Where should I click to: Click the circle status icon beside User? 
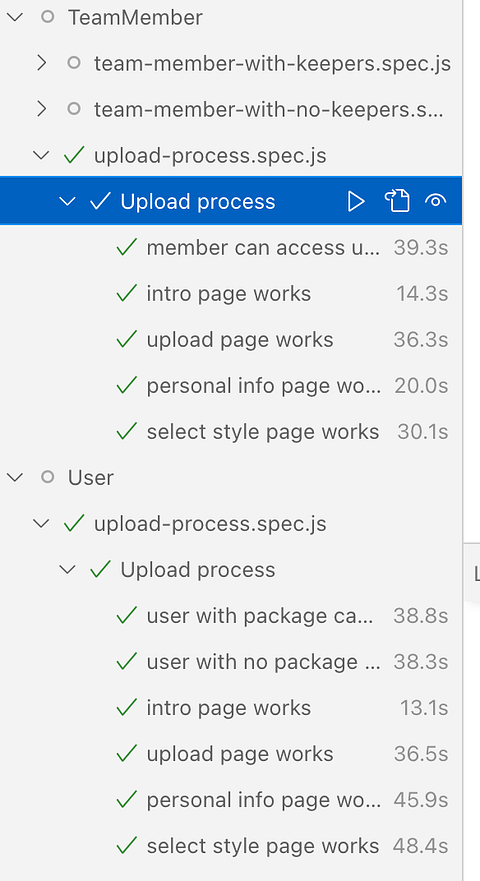coord(48,477)
